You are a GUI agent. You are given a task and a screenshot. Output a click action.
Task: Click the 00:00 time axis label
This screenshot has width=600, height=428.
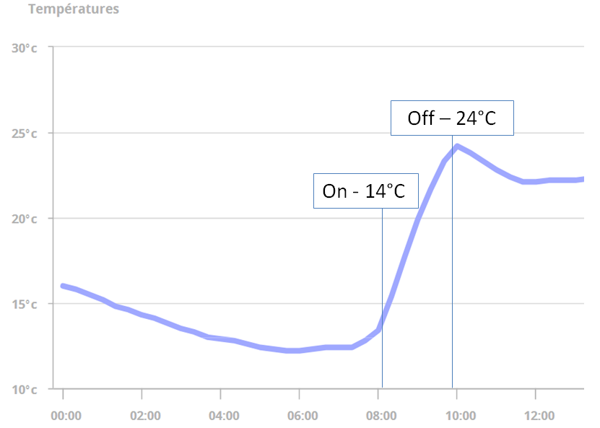tap(66, 415)
